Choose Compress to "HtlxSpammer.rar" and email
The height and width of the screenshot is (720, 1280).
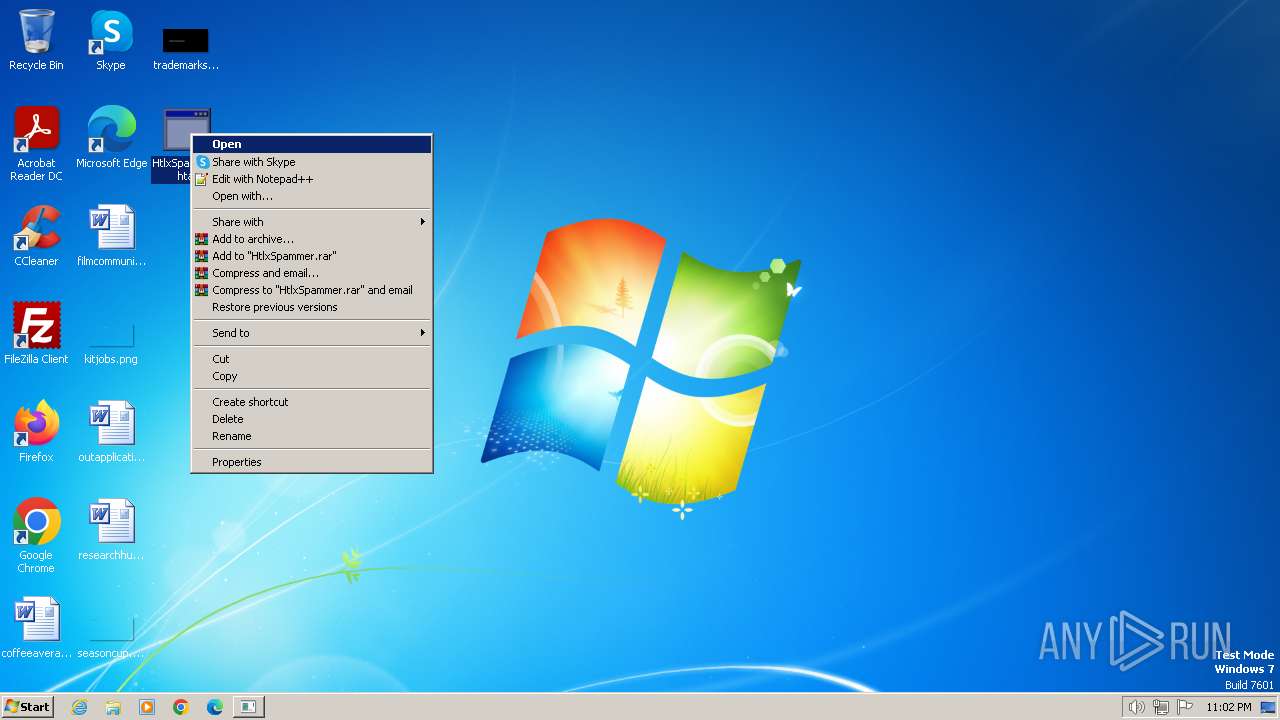[x=312, y=290]
